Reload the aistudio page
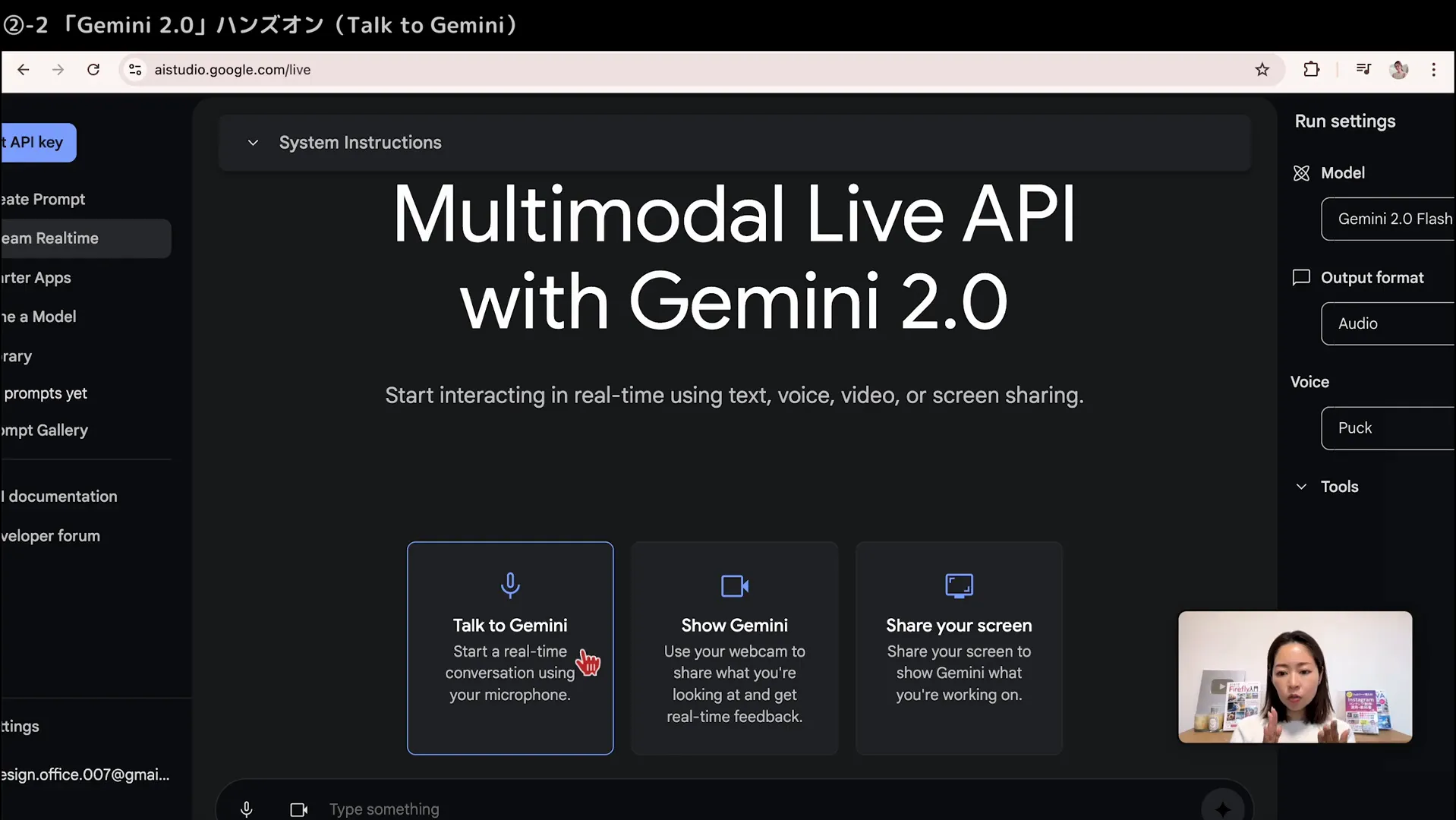The width and height of the screenshot is (1456, 820). [93, 70]
